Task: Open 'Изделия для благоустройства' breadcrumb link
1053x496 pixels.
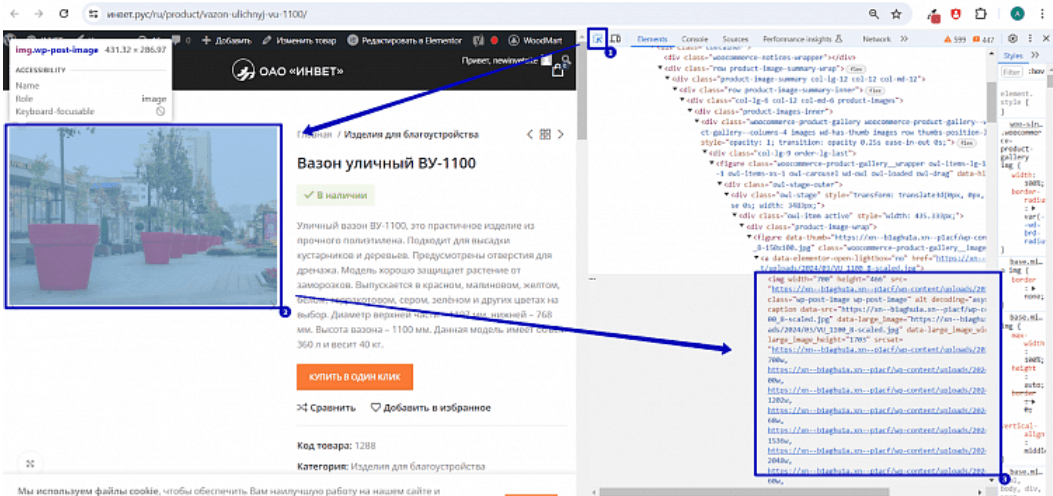Action: click(412, 134)
